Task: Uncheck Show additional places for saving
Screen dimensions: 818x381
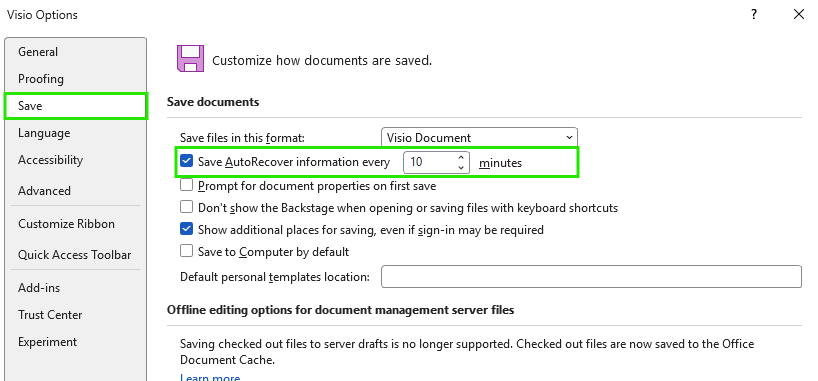Action: pos(186,229)
